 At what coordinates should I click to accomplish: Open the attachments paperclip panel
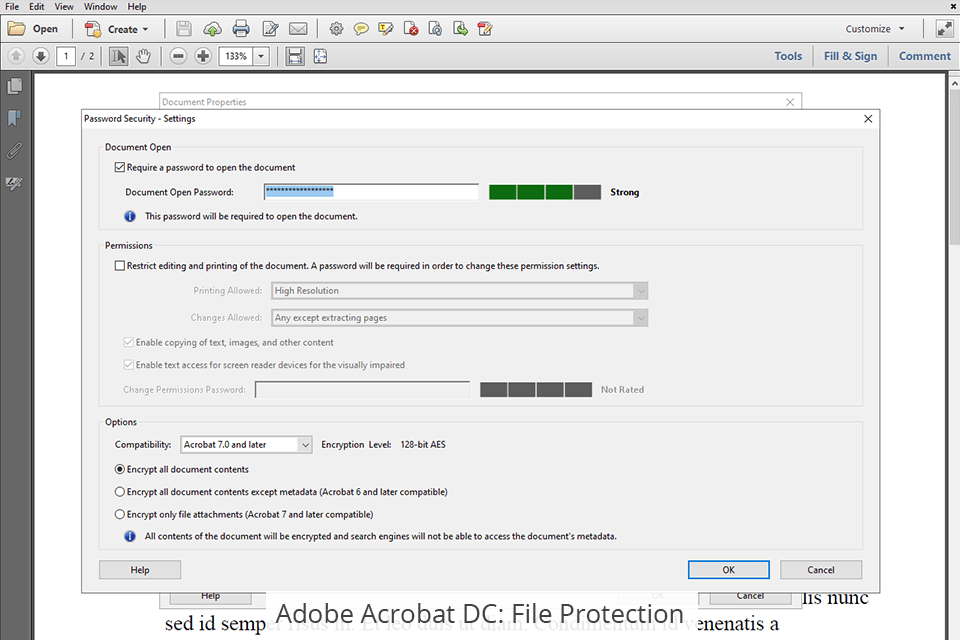15,150
